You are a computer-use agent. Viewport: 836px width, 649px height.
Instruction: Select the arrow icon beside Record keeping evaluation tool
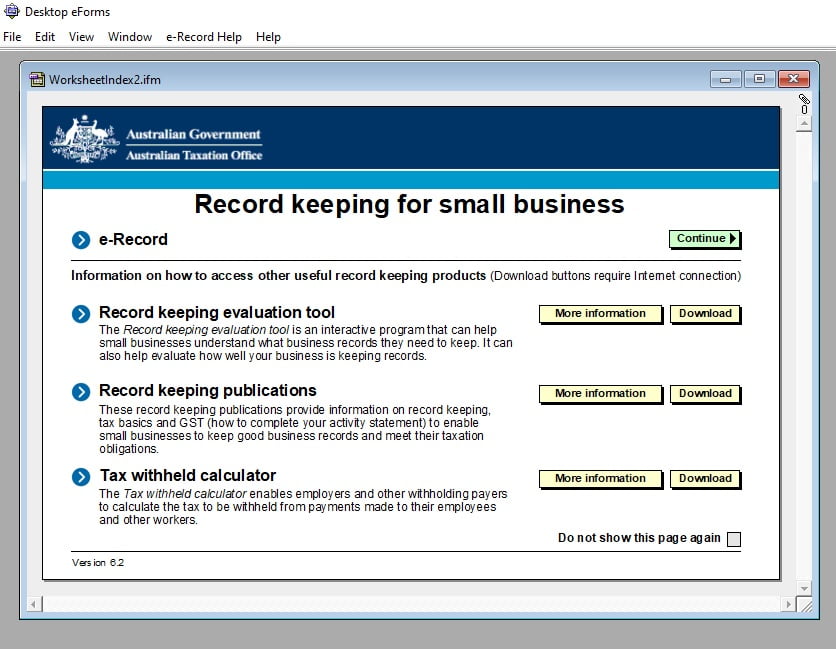[x=81, y=313]
